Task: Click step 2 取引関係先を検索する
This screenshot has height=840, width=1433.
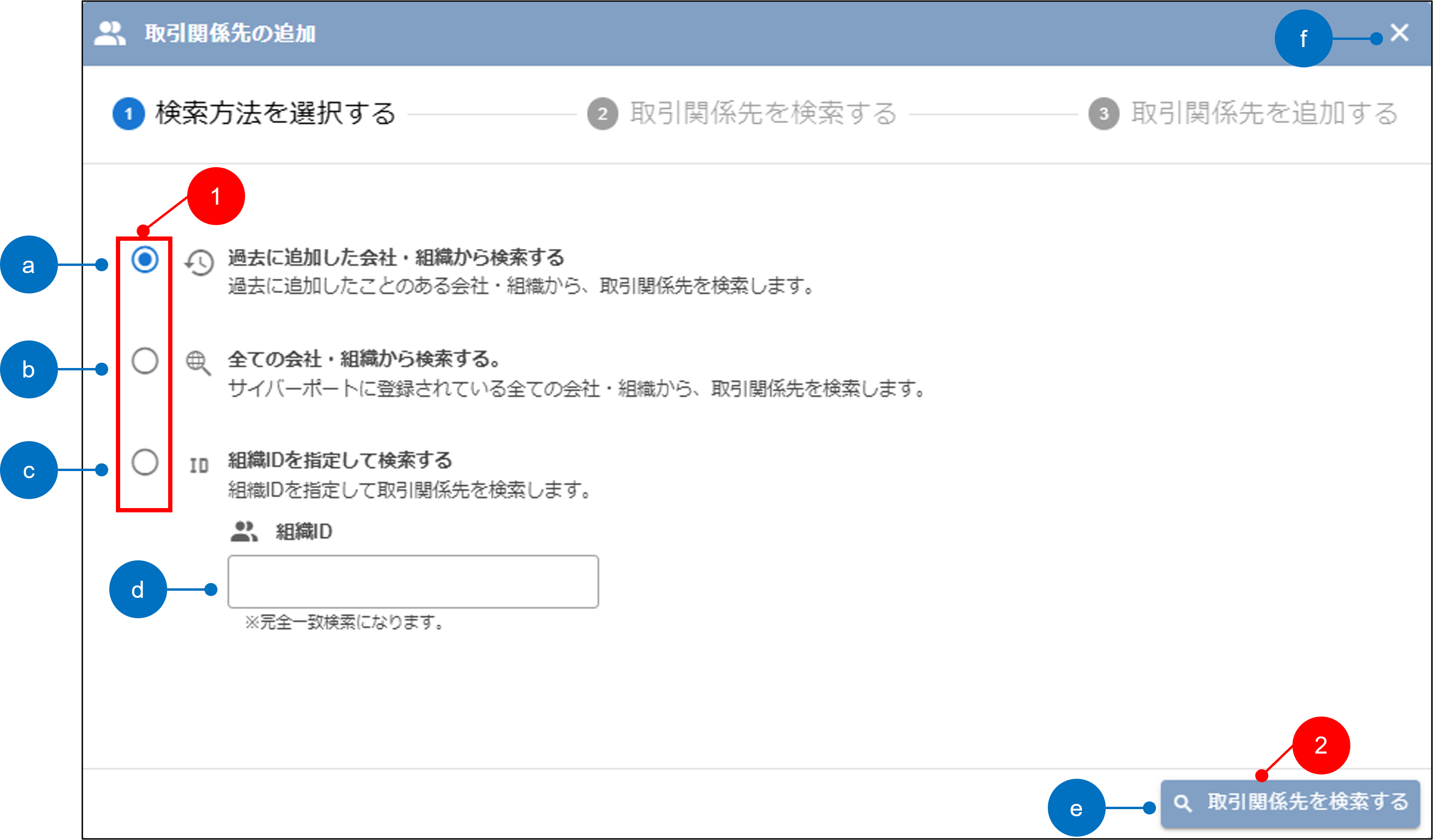Action: click(x=763, y=113)
